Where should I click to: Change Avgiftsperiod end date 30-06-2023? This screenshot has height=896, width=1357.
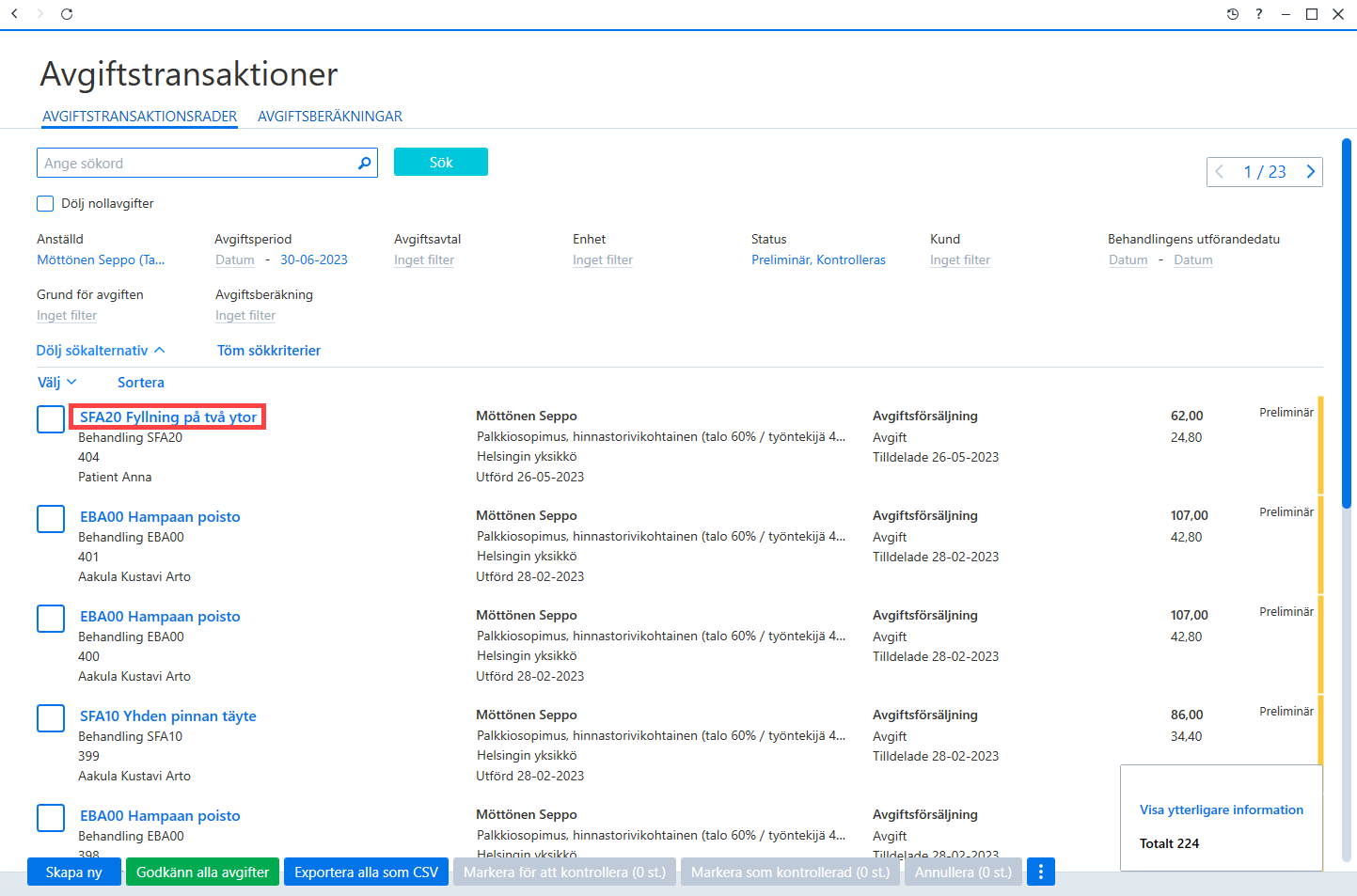tap(314, 259)
